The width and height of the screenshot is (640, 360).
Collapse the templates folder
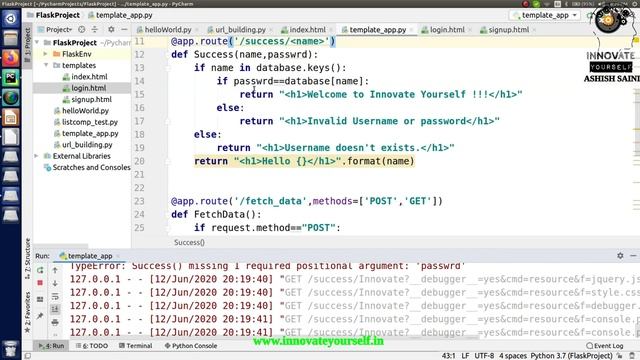click(x=46, y=65)
